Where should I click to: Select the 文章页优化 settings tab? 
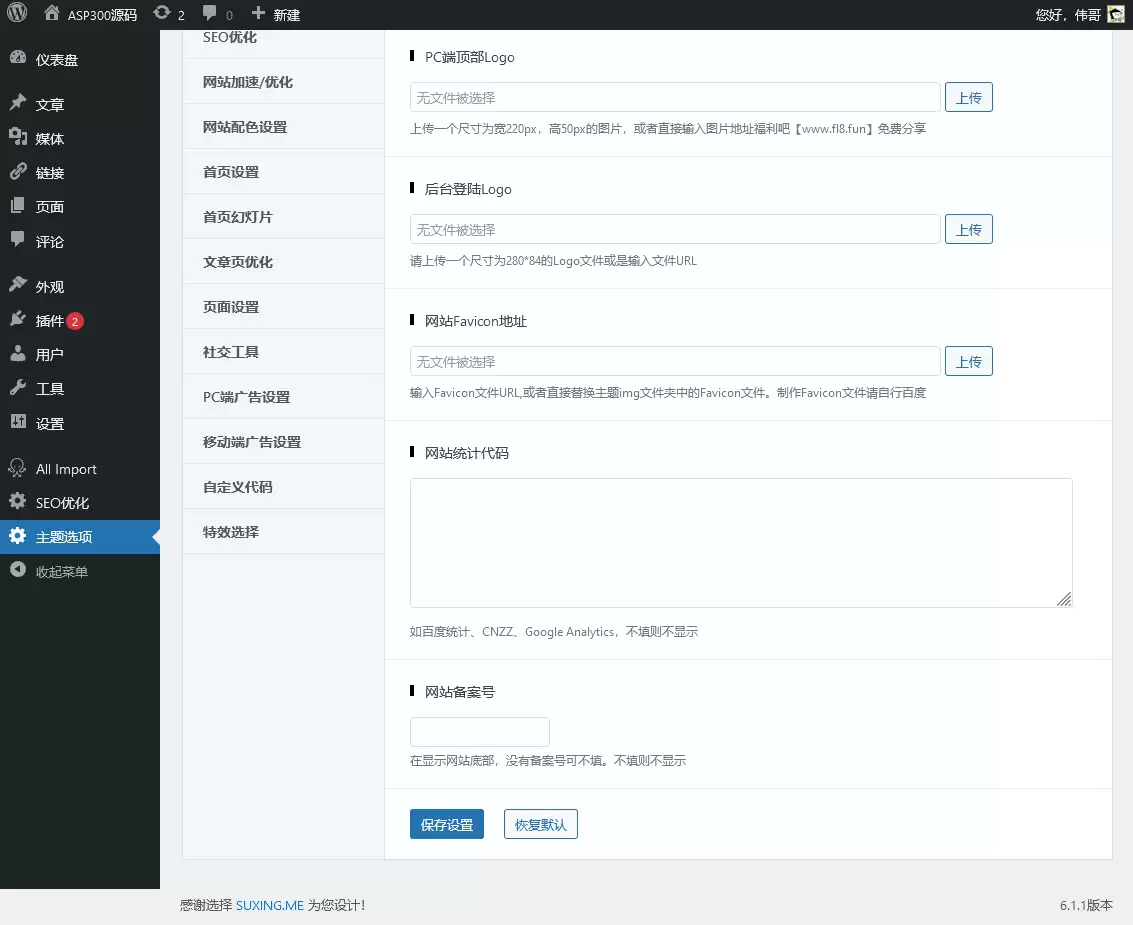283,262
